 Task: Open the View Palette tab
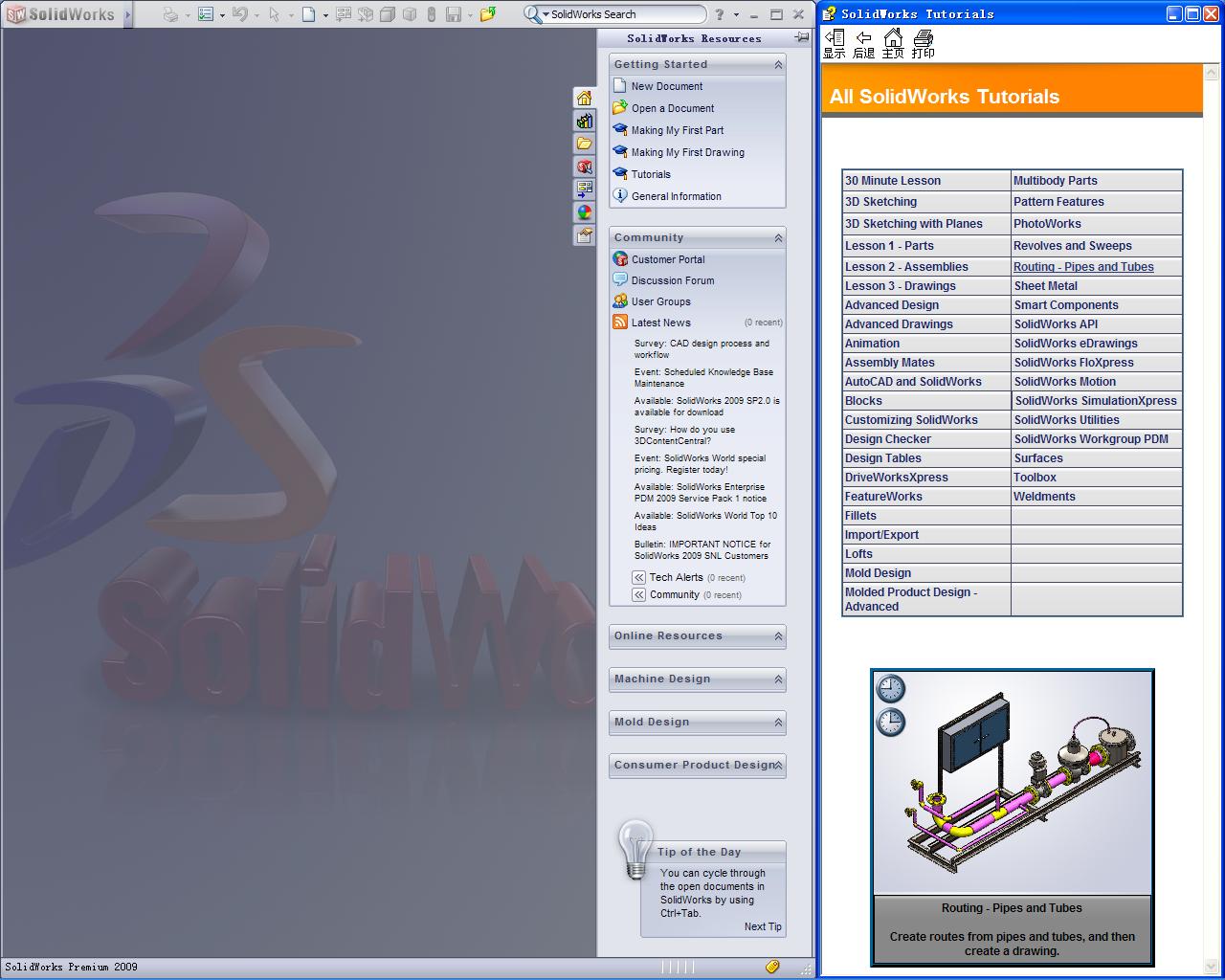584,189
